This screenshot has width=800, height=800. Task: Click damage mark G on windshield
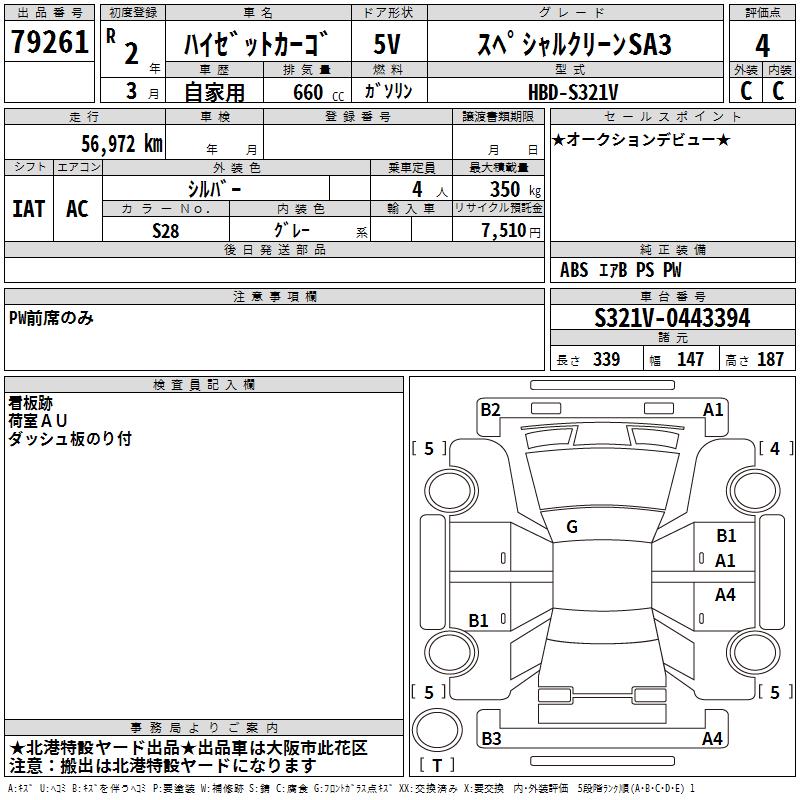pyautogui.click(x=572, y=527)
